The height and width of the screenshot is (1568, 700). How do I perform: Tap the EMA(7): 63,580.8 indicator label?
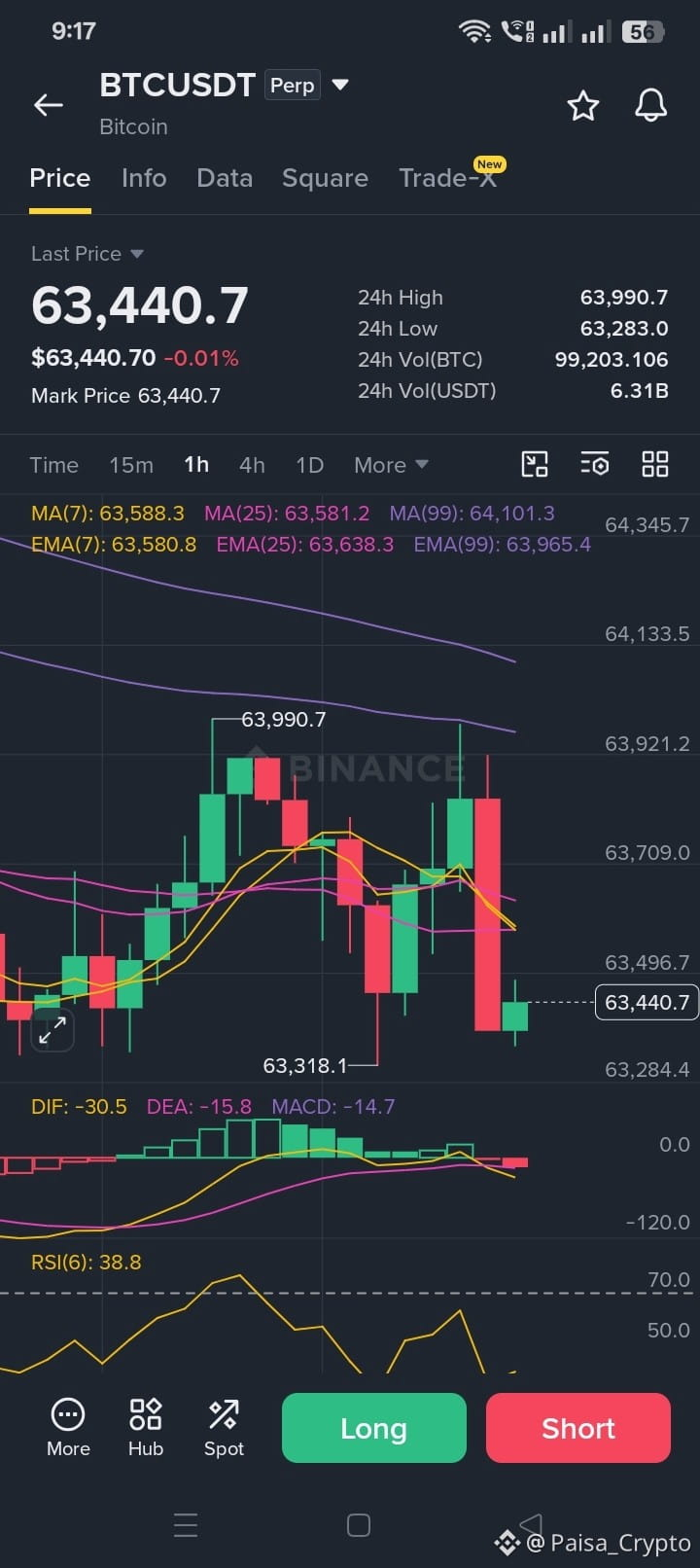click(114, 544)
